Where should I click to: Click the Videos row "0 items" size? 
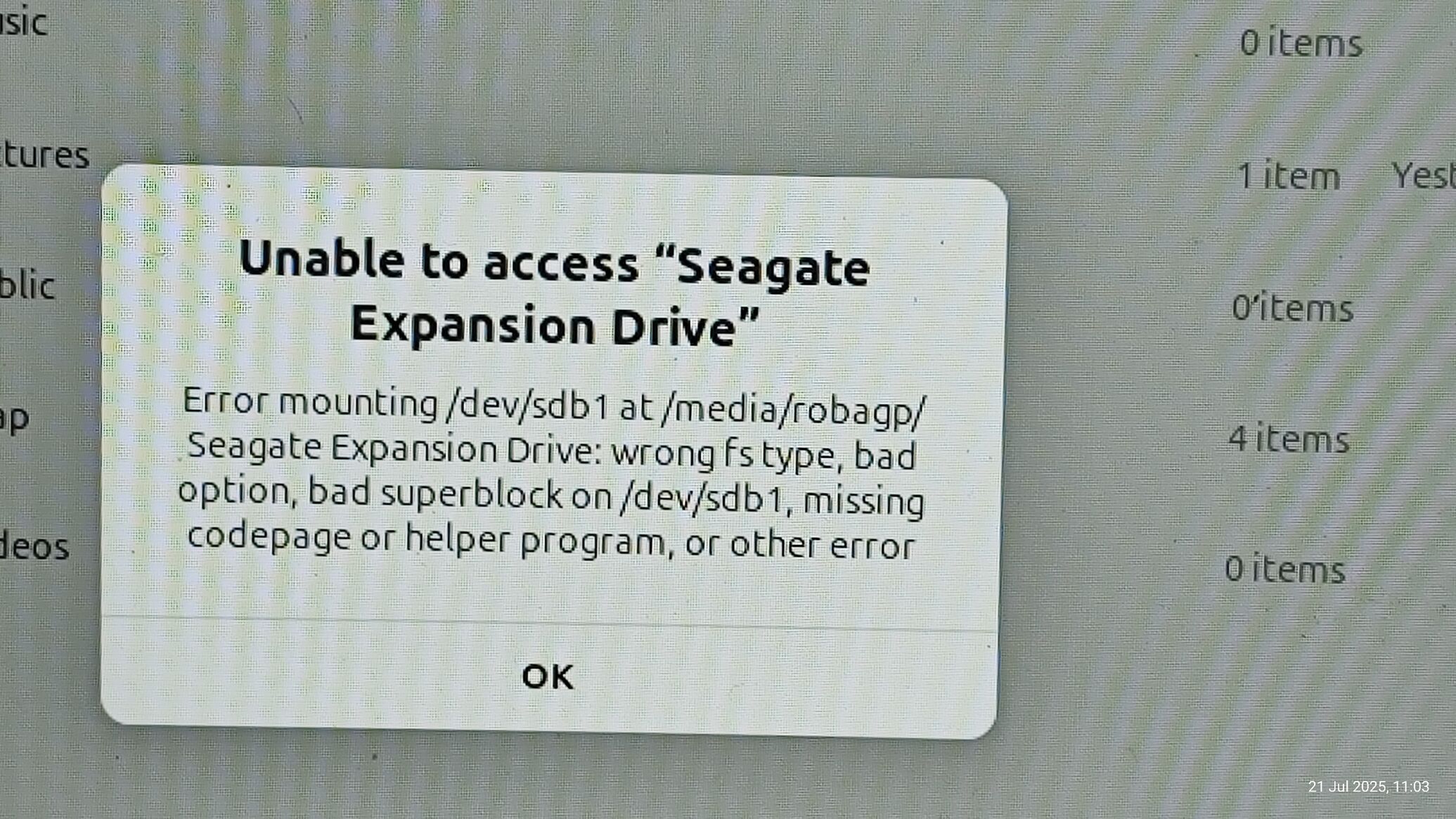coord(1284,569)
